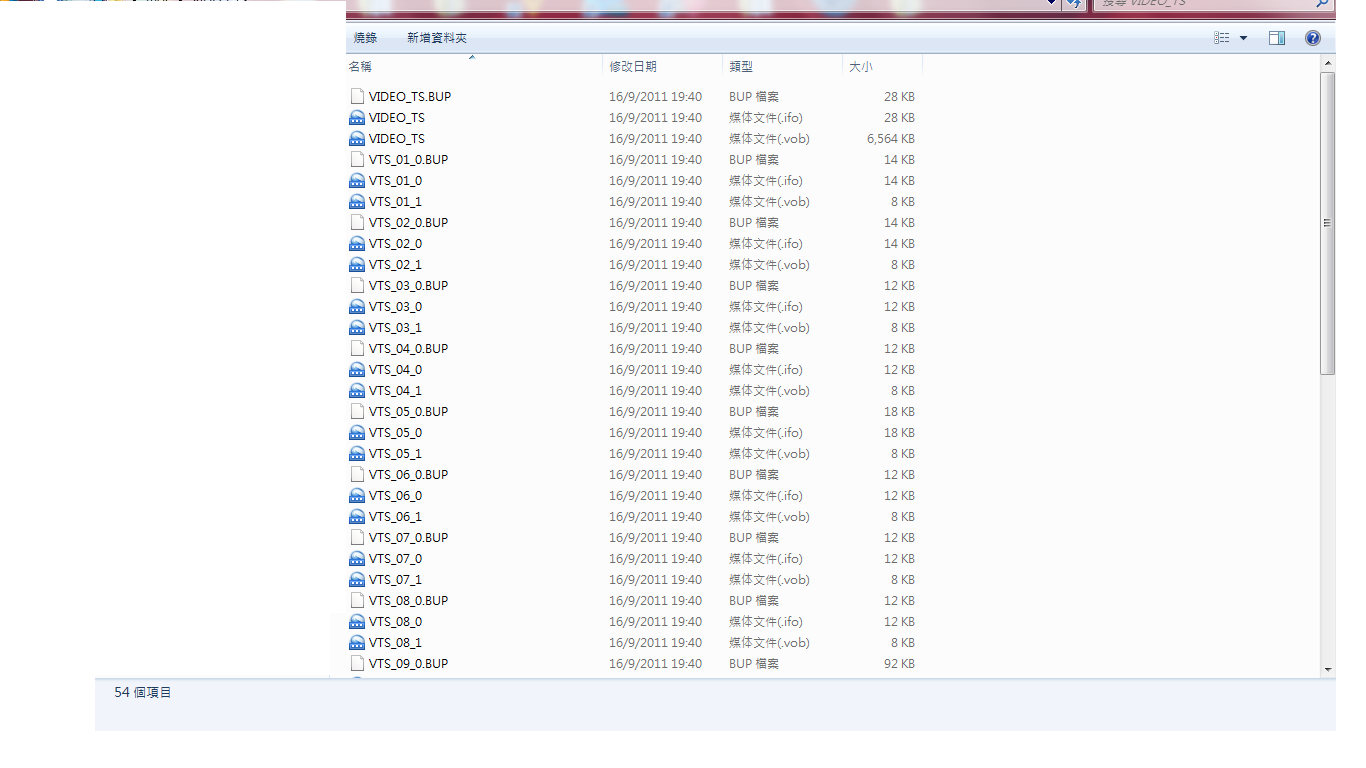1366x768 pixels.
Task: Select the file name VTS_08_0 (.ifo)
Action: [395, 622]
